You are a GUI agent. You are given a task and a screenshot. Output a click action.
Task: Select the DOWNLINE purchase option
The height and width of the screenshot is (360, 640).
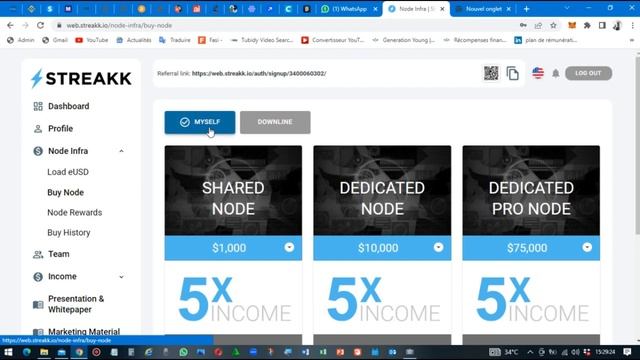[x=275, y=122]
